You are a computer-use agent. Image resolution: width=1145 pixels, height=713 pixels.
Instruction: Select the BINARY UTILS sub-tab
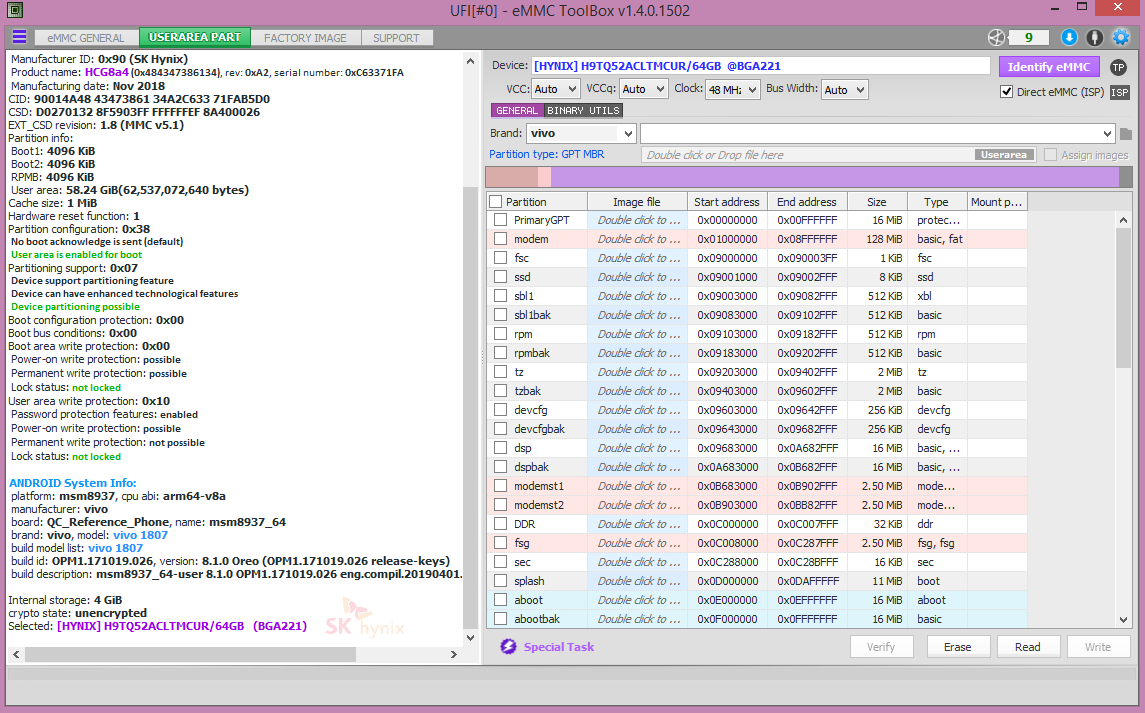point(583,110)
